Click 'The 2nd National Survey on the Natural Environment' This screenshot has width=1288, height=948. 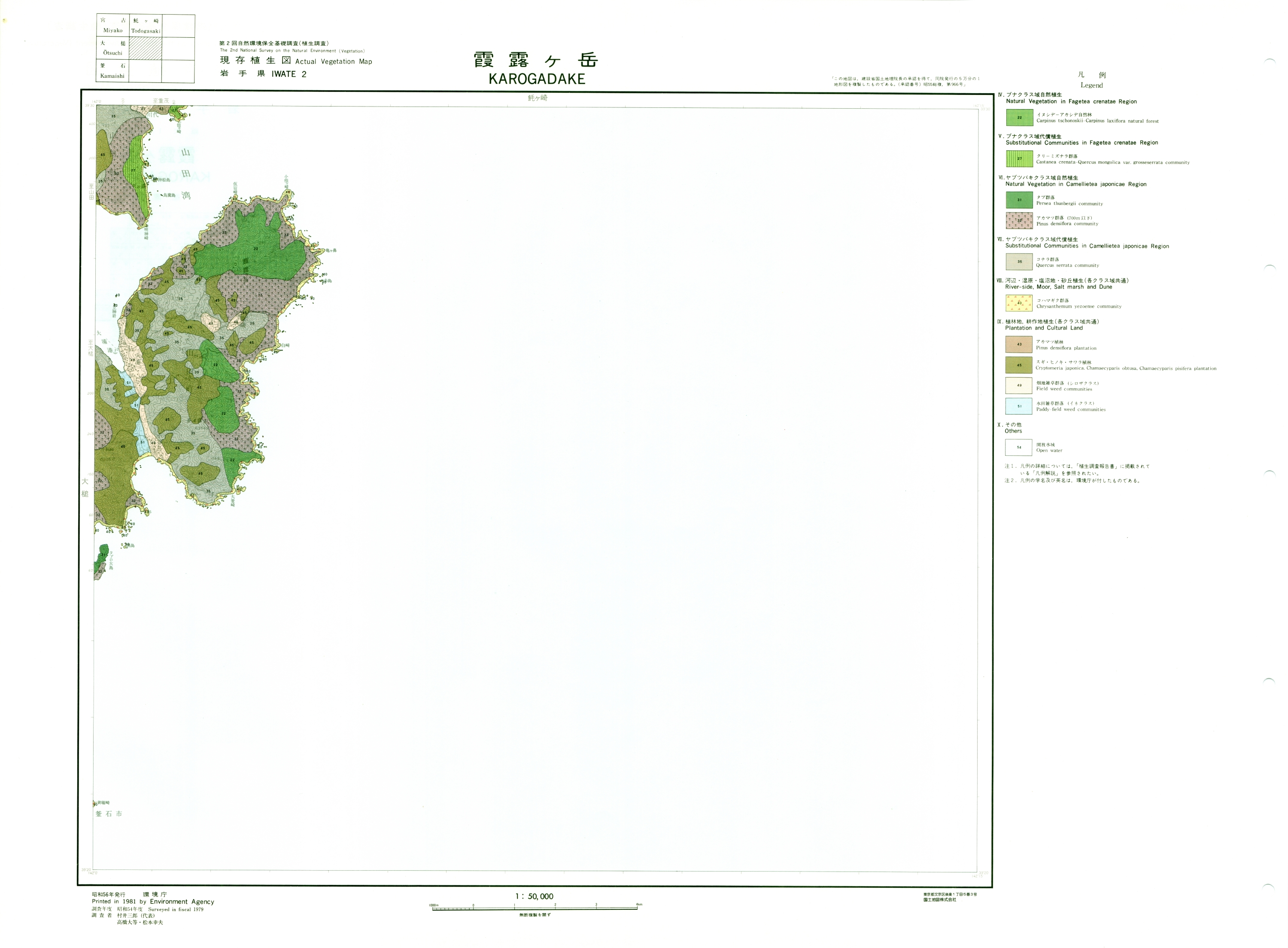click(x=292, y=51)
